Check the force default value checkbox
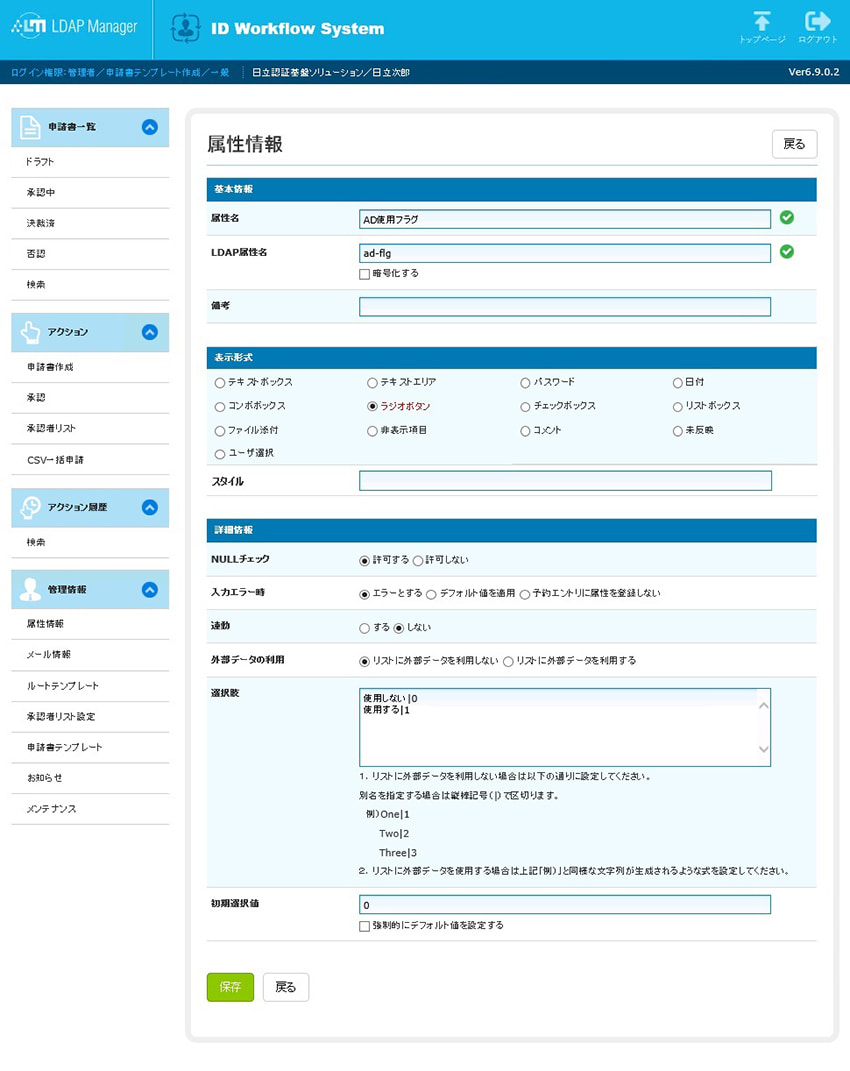Viewport: 850px width, 1071px height. tap(365, 926)
